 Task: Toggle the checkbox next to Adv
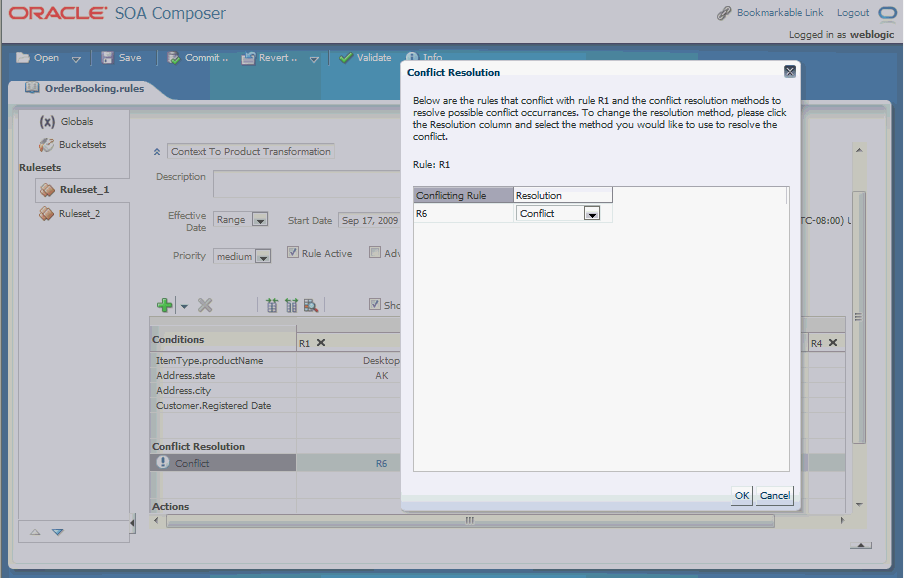(x=375, y=252)
